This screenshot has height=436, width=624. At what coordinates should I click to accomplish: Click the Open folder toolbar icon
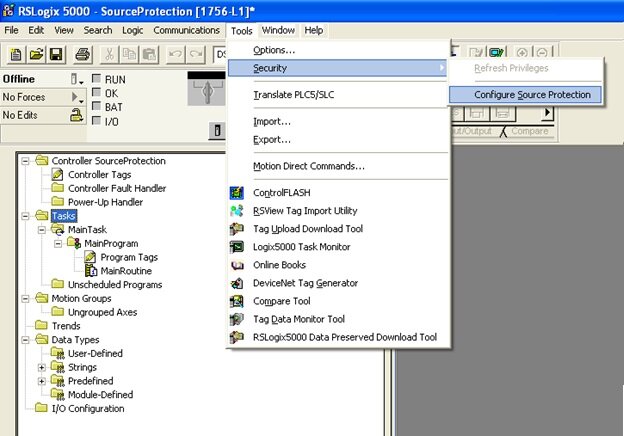point(36,54)
